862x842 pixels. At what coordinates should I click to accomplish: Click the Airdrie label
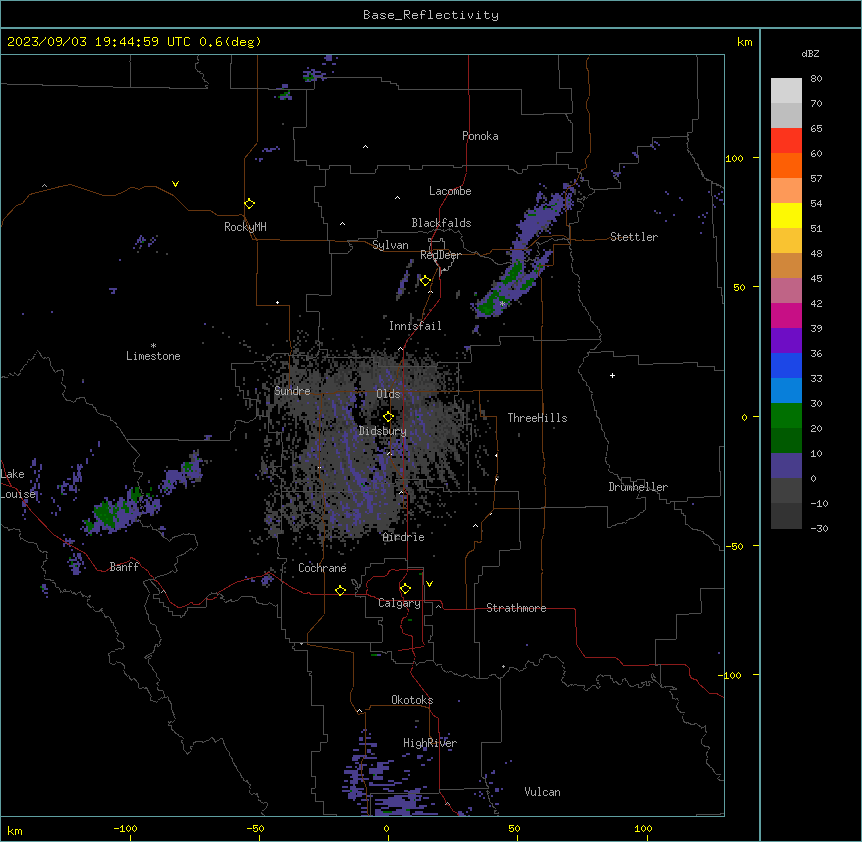point(404,537)
